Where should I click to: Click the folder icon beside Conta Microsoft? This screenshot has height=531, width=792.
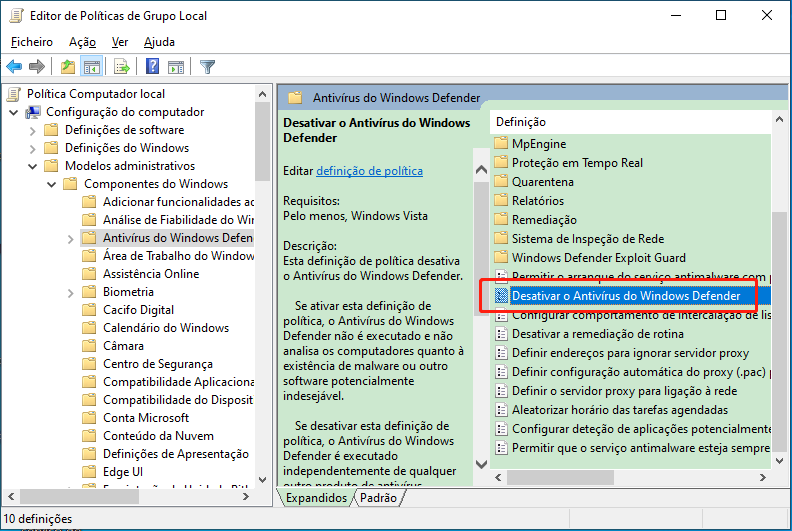[89, 418]
